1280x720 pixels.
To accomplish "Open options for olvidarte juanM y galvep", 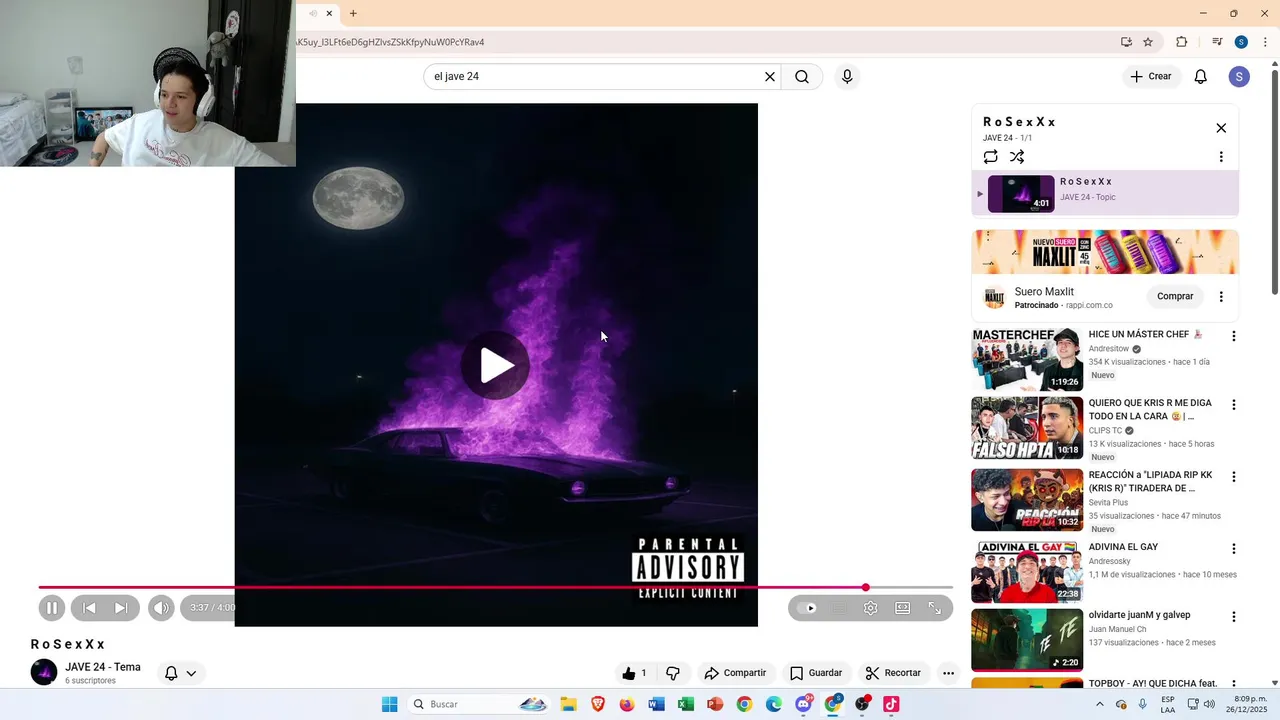I will tap(1233, 617).
